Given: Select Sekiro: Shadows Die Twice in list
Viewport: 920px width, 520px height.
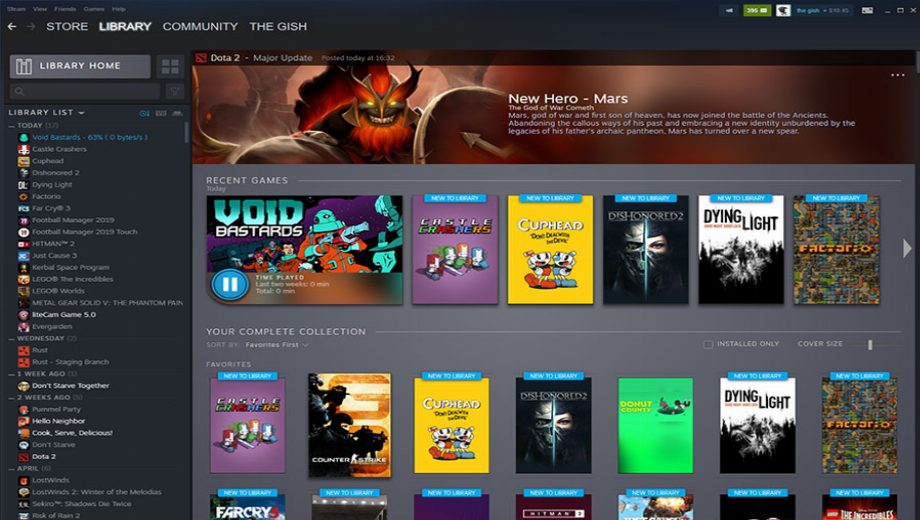Looking at the screenshot, I should 82,504.
